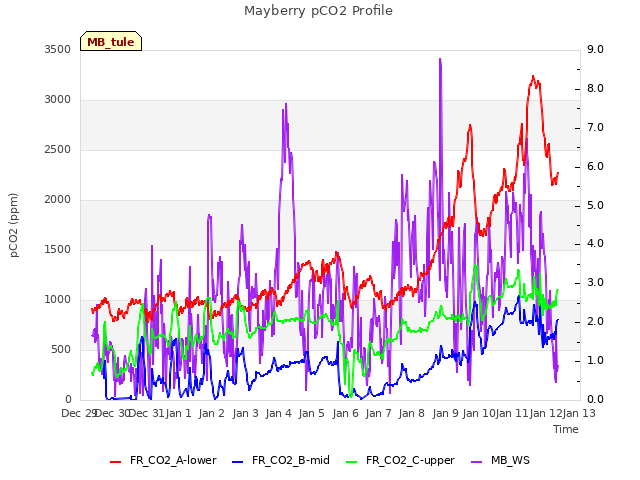
Task: Click the Jan 4 date tick label
Action: click(279, 413)
